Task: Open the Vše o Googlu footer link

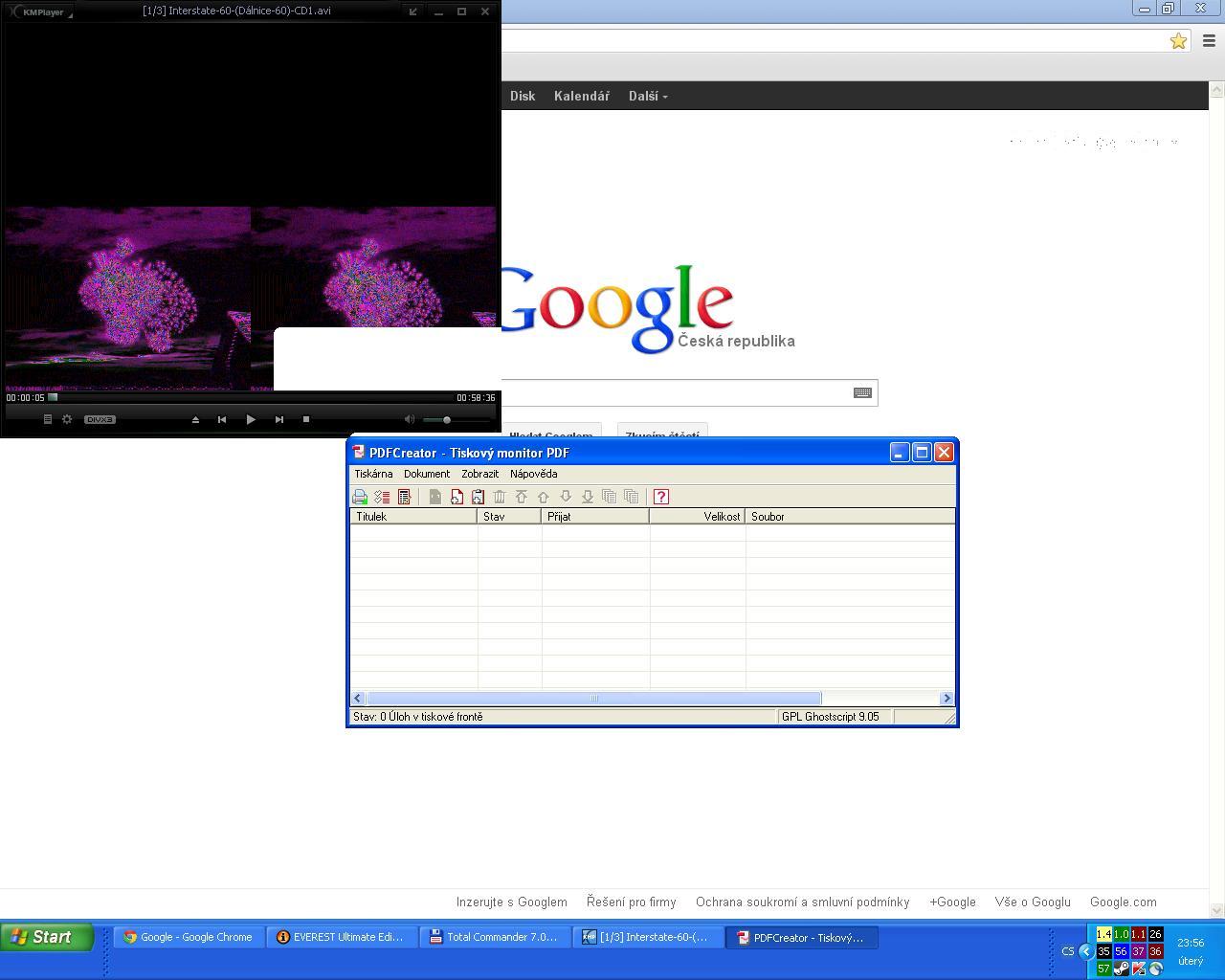Action: [x=1033, y=902]
